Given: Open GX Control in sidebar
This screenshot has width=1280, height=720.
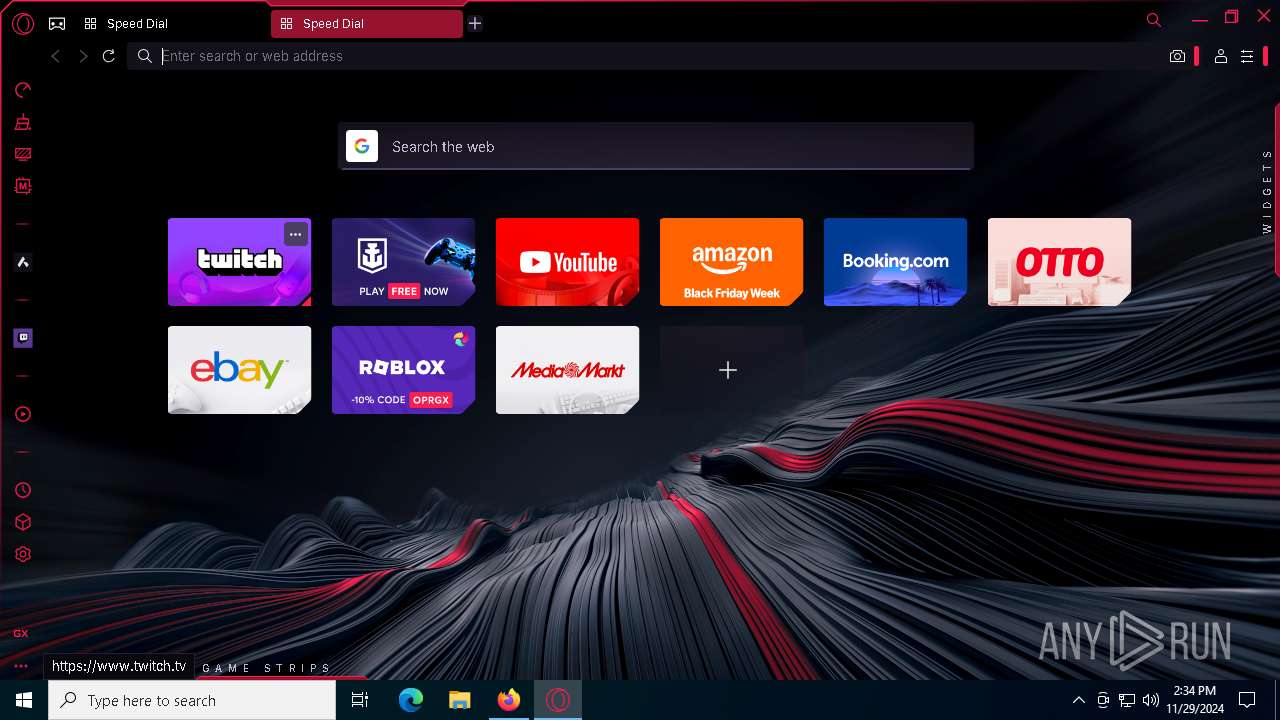Looking at the screenshot, I should (x=23, y=90).
